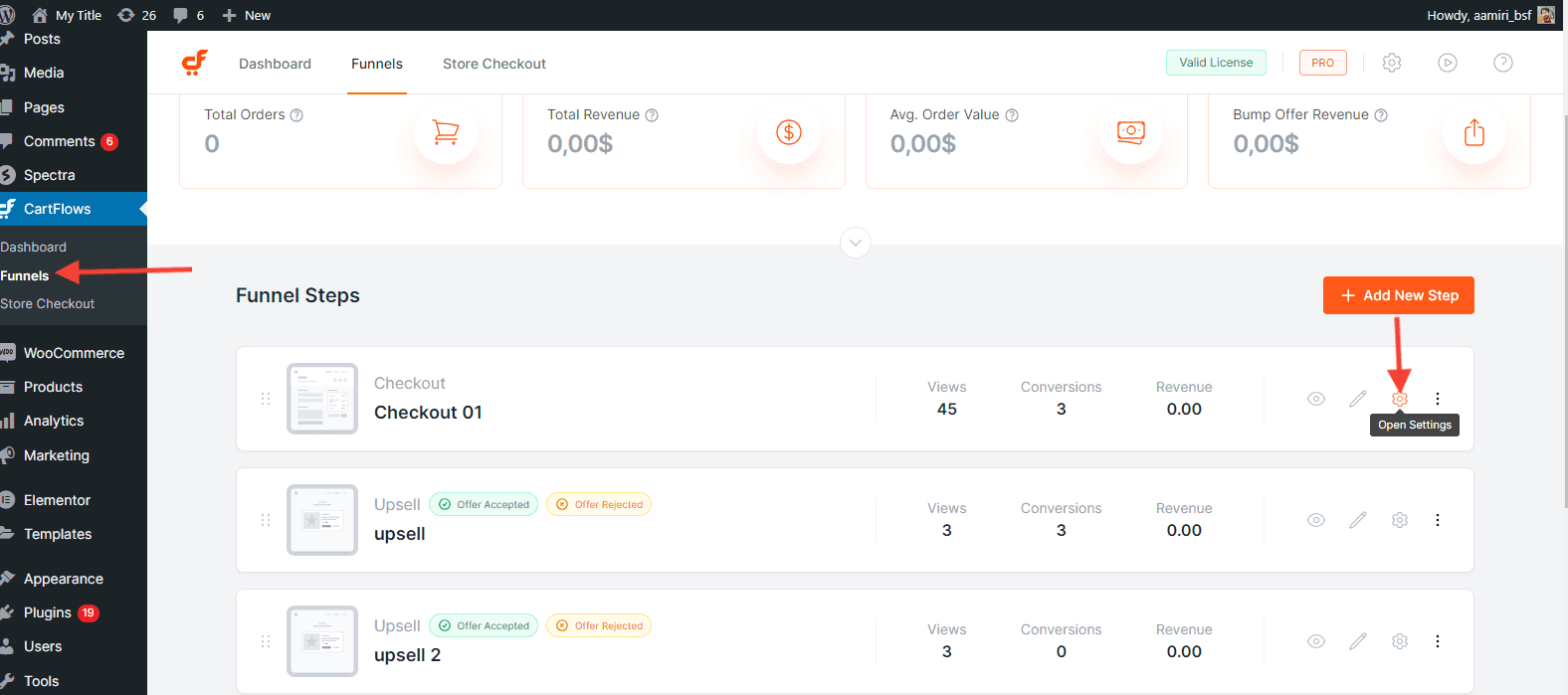This screenshot has width=1568, height=695.
Task: Open more options menu for Checkout 01
Action: coord(1437,399)
